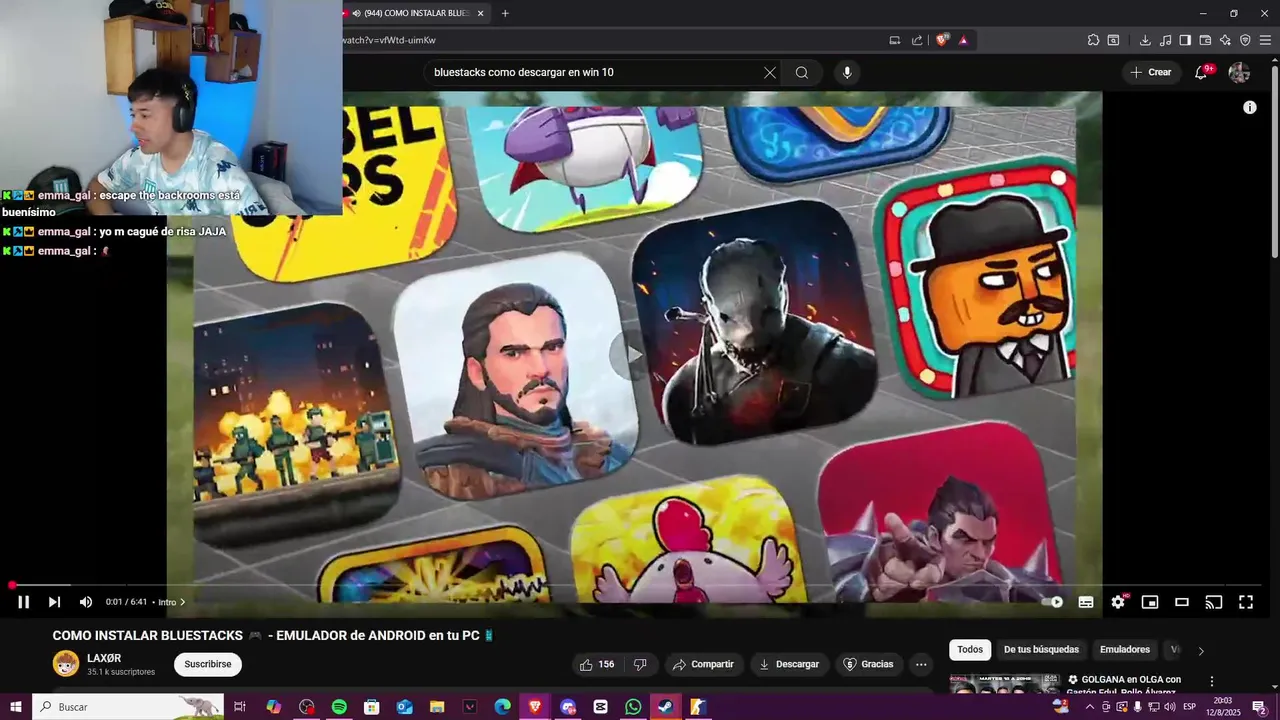Subscribe with the Suscribirse button
The height and width of the screenshot is (720, 1280).
(208, 664)
